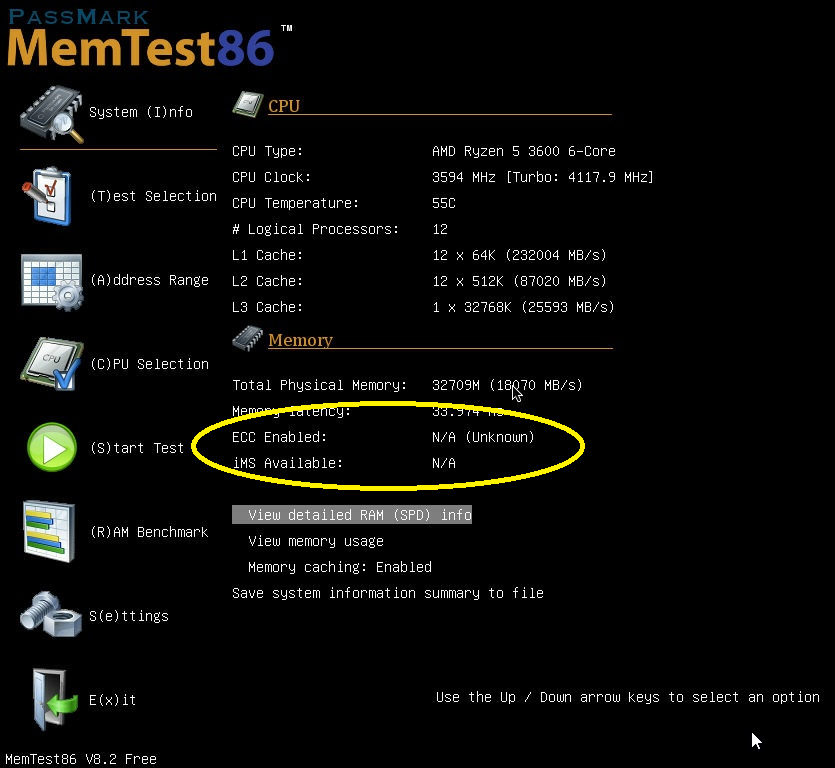The image size is (835, 768).
Task: Toggle Memory caching: Enabled option
Action: [x=340, y=567]
